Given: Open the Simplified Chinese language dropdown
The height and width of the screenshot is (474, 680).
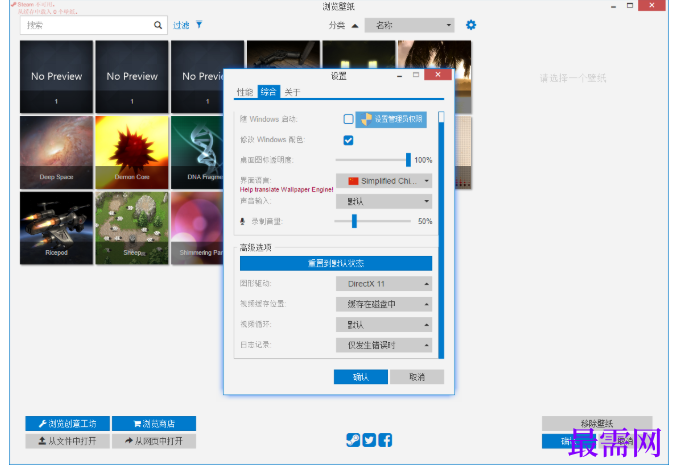Looking at the screenshot, I should [384, 181].
